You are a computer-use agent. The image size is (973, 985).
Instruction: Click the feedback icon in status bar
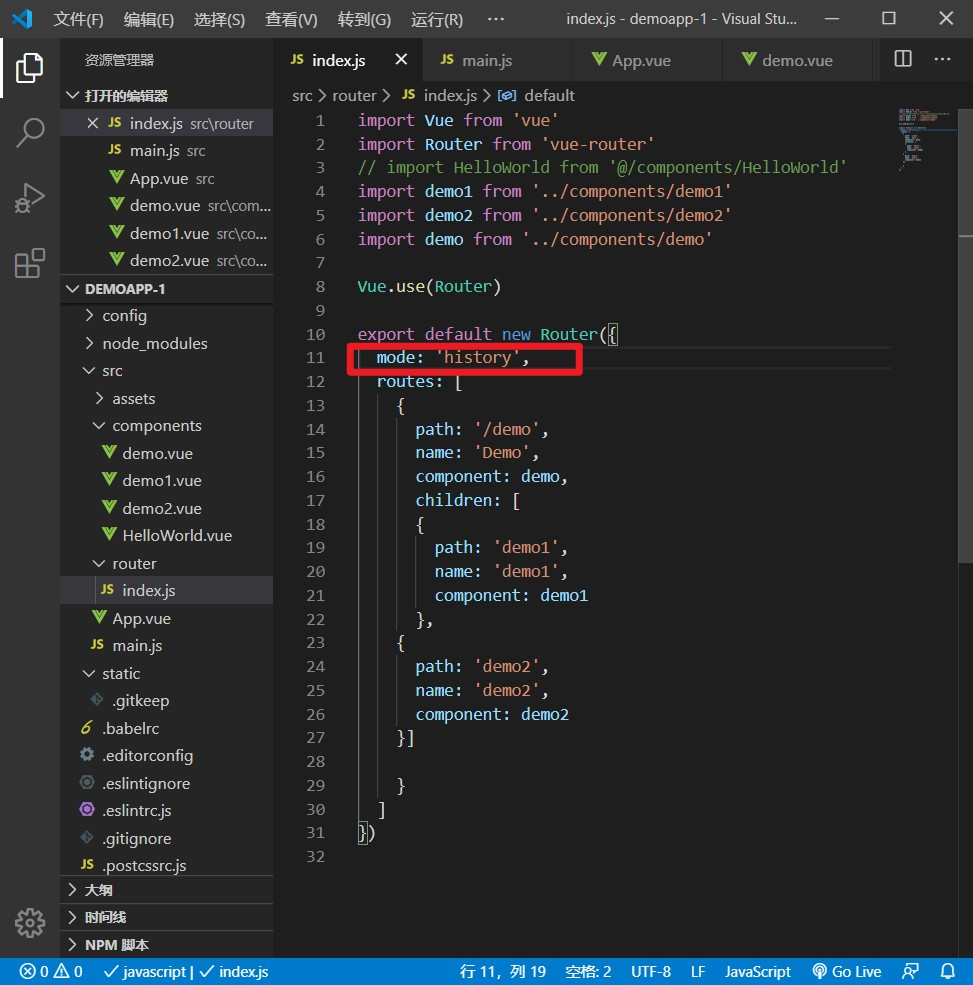pos(910,971)
